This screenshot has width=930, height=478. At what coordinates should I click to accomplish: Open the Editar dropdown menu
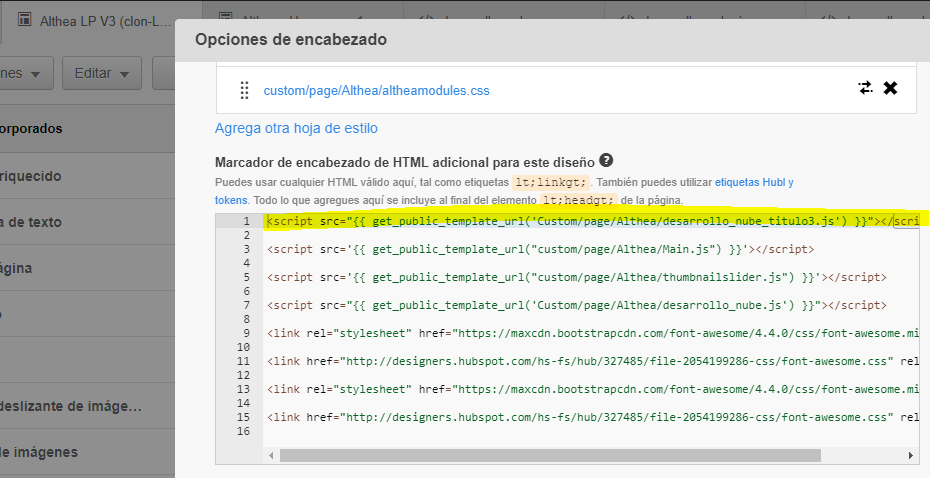coord(101,73)
